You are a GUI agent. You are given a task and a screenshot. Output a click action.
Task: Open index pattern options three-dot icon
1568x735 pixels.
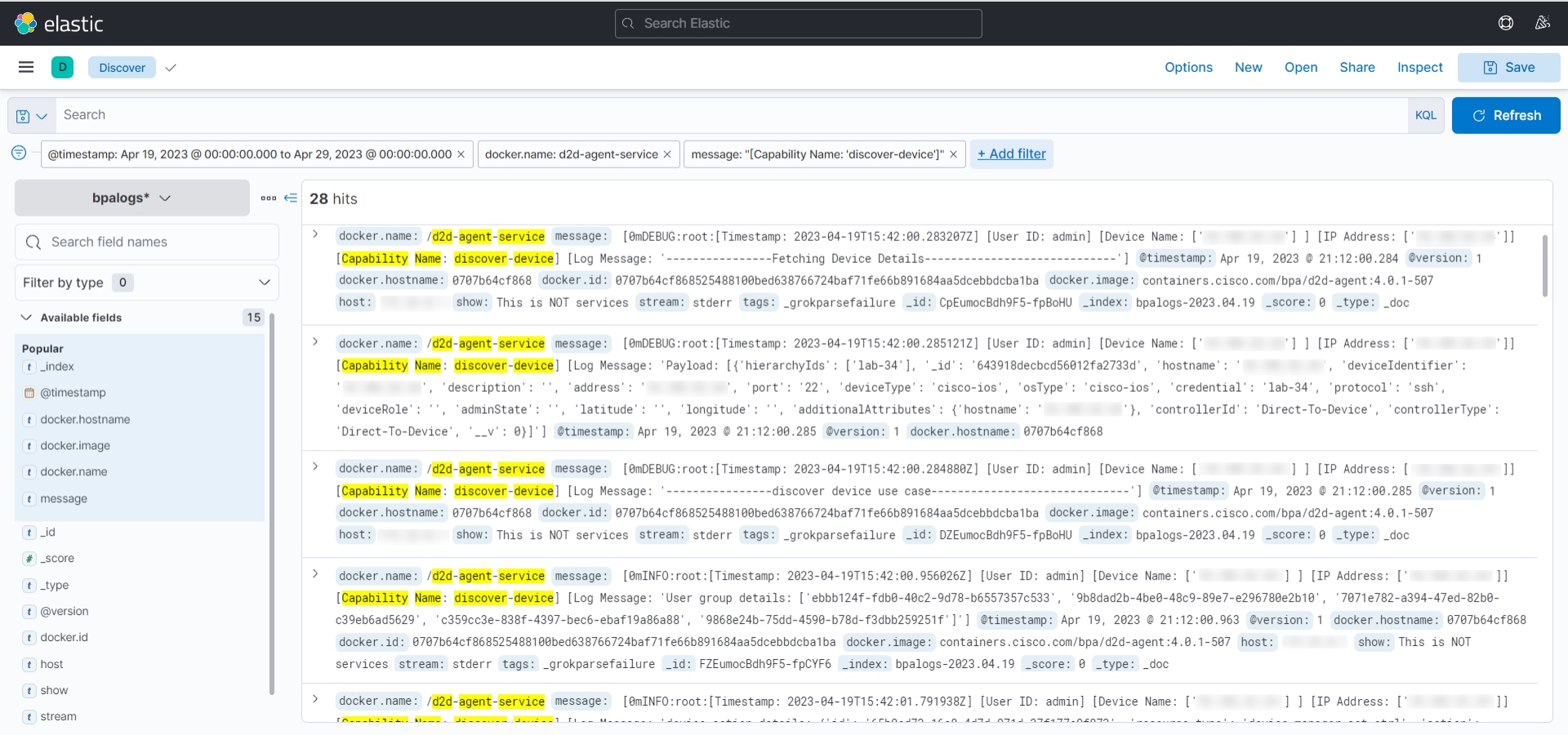268,198
